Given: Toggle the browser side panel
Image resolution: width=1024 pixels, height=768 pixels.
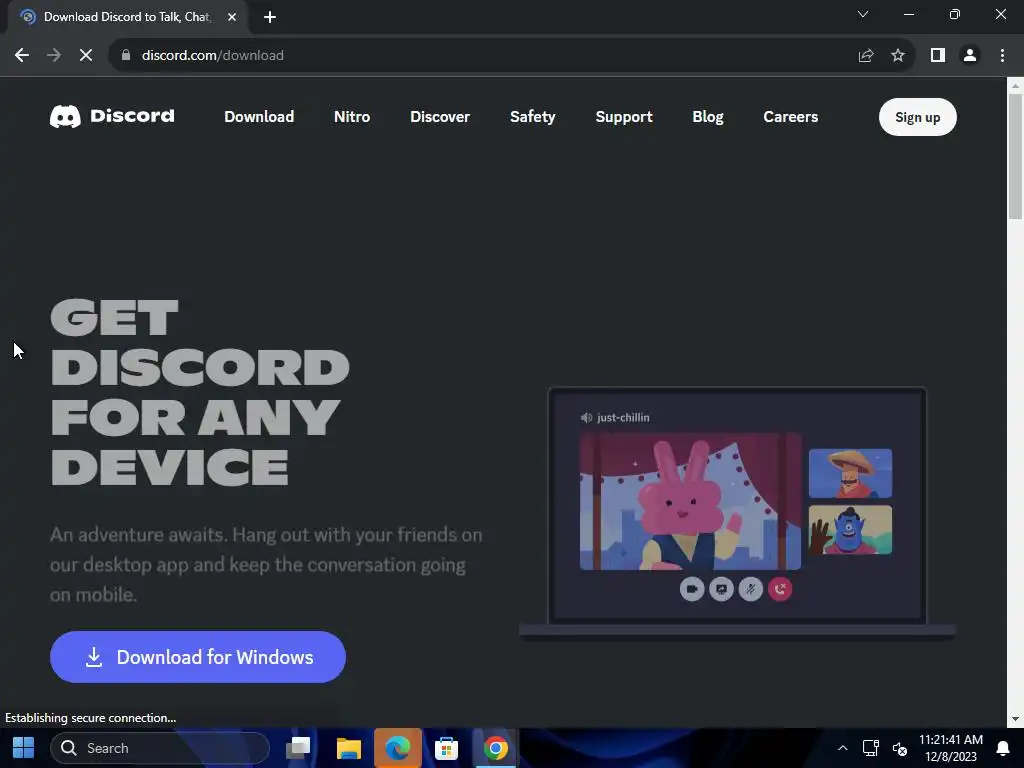Looking at the screenshot, I should point(938,56).
